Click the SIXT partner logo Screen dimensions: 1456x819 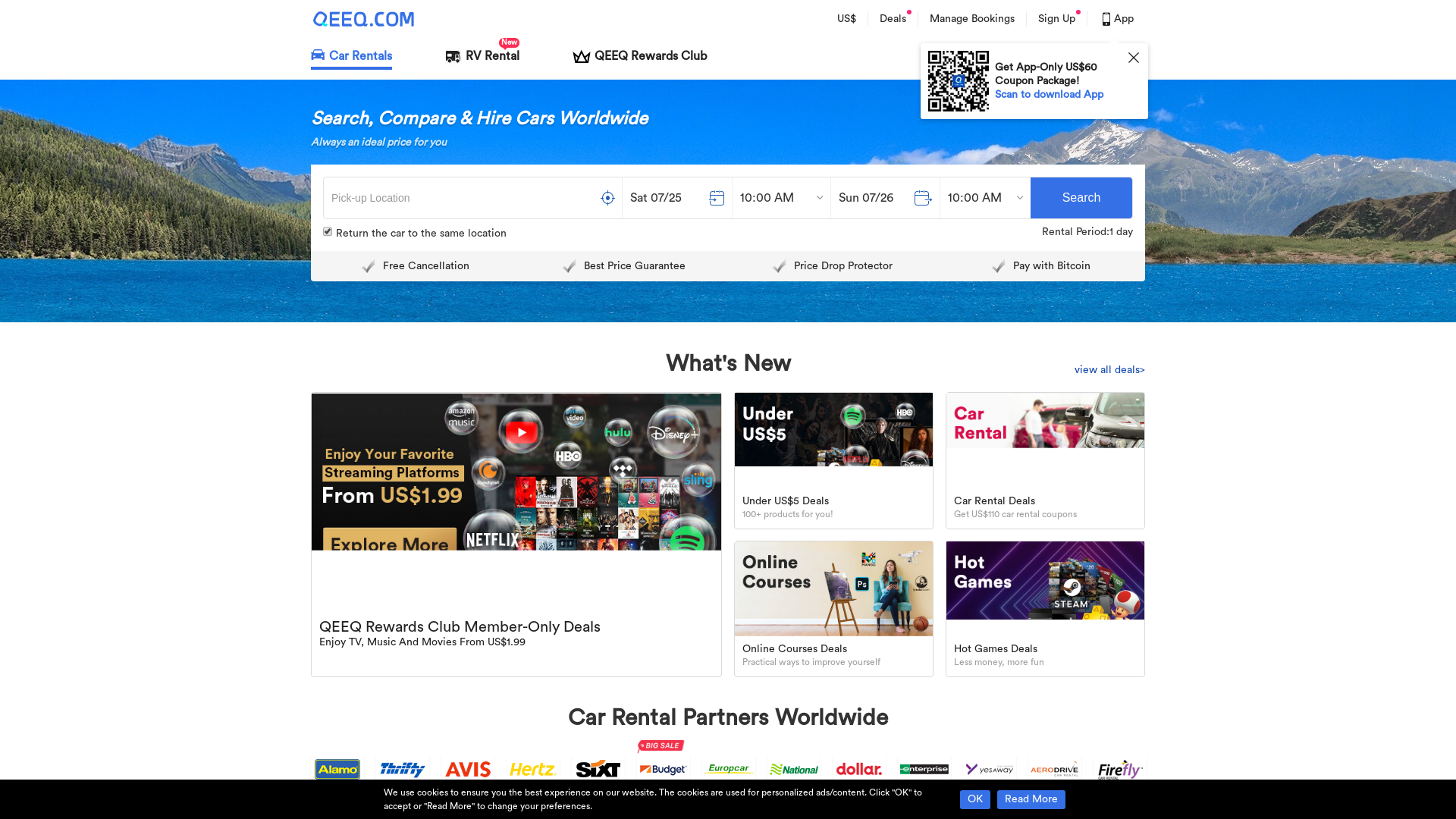pyautogui.click(x=598, y=769)
